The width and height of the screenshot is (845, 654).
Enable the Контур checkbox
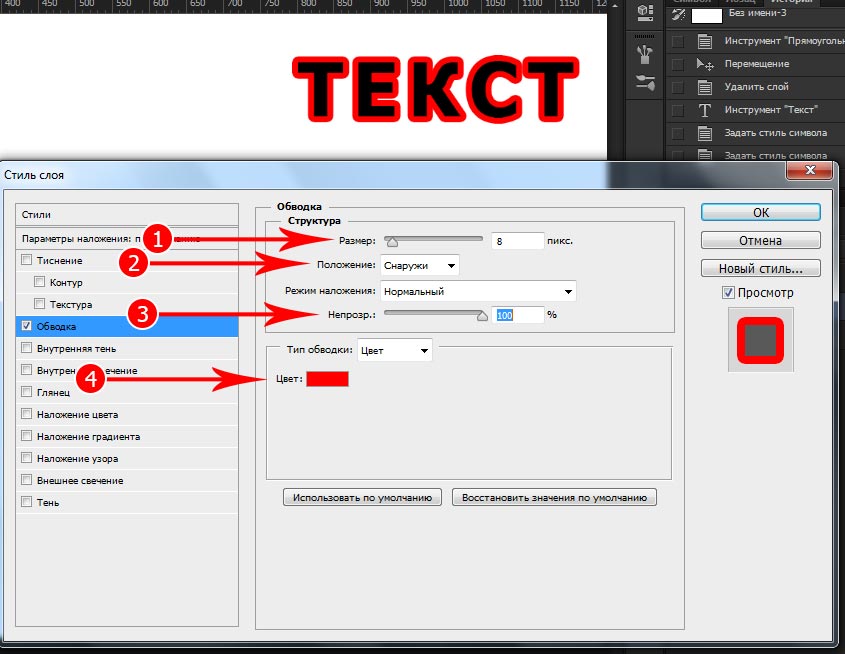(x=39, y=282)
